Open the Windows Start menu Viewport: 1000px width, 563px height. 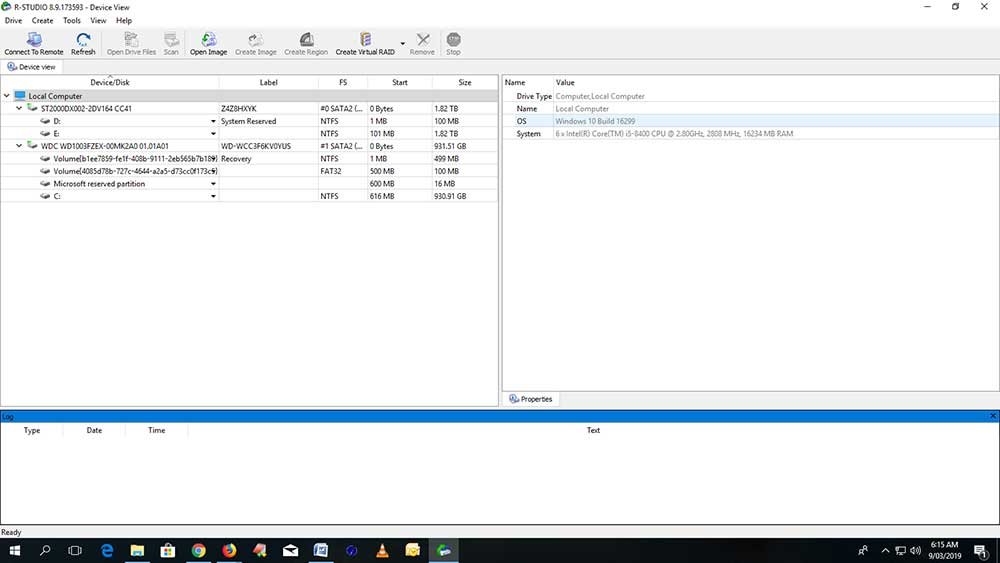click(14, 550)
